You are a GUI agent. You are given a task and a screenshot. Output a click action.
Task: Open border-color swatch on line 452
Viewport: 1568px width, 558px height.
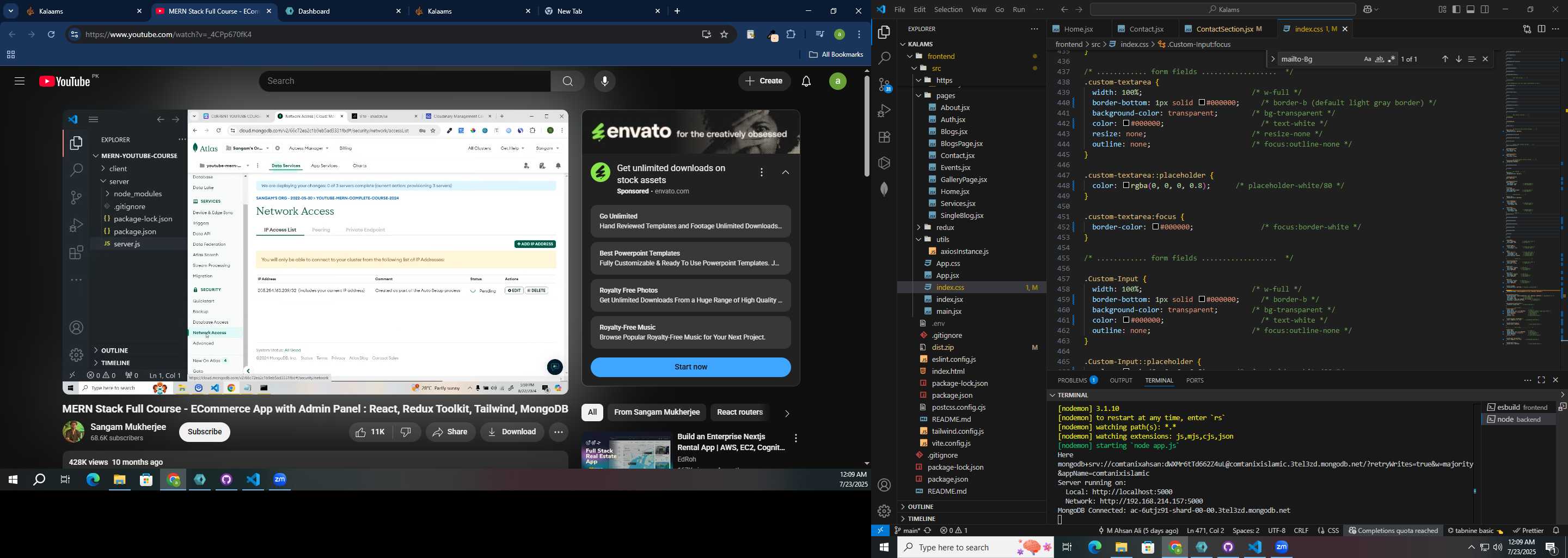point(1155,227)
